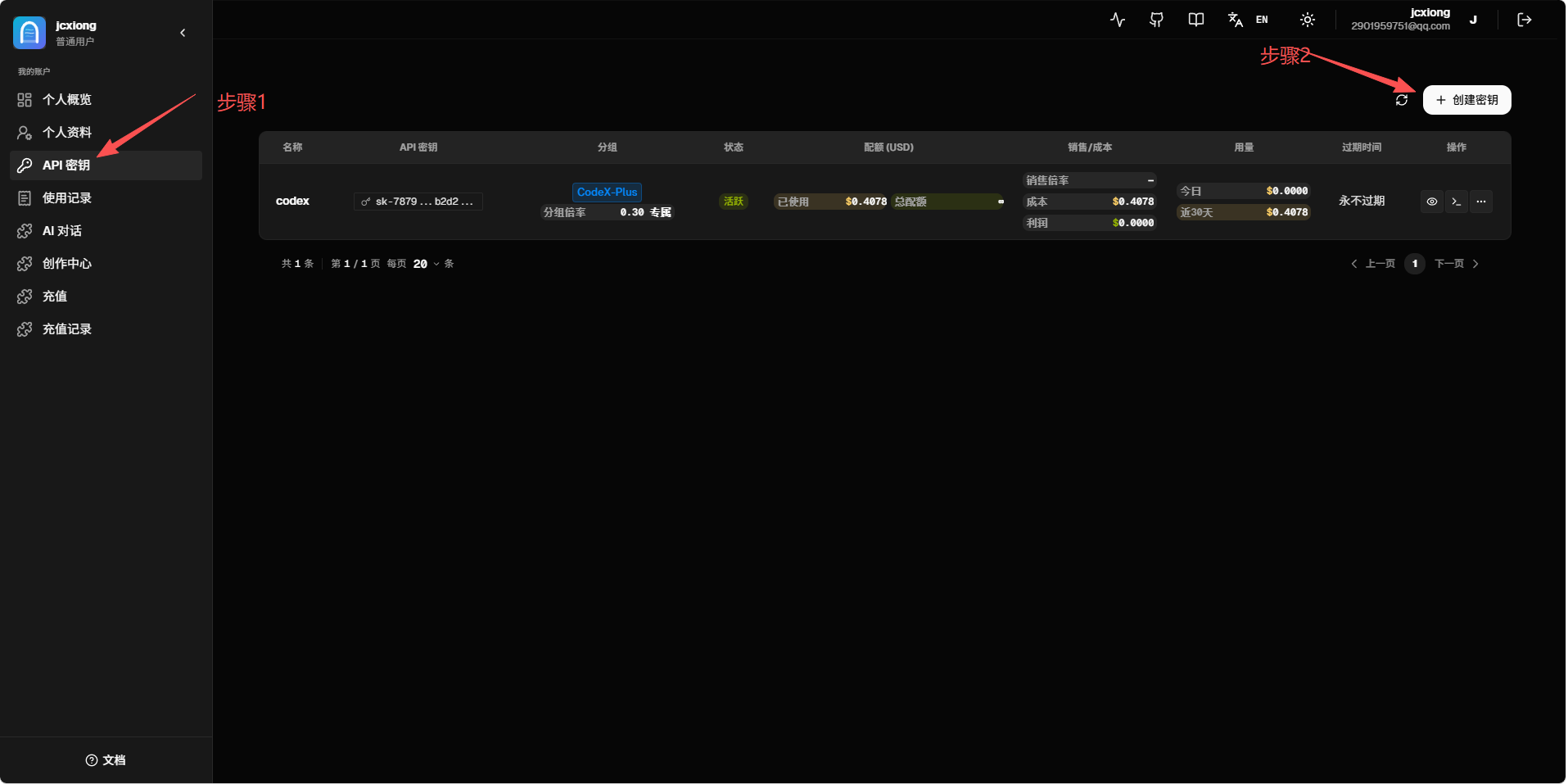Open 充值记录 in the sidebar
Image resolution: width=1568 pixels, height=784 pixels.
pos(106,329)
